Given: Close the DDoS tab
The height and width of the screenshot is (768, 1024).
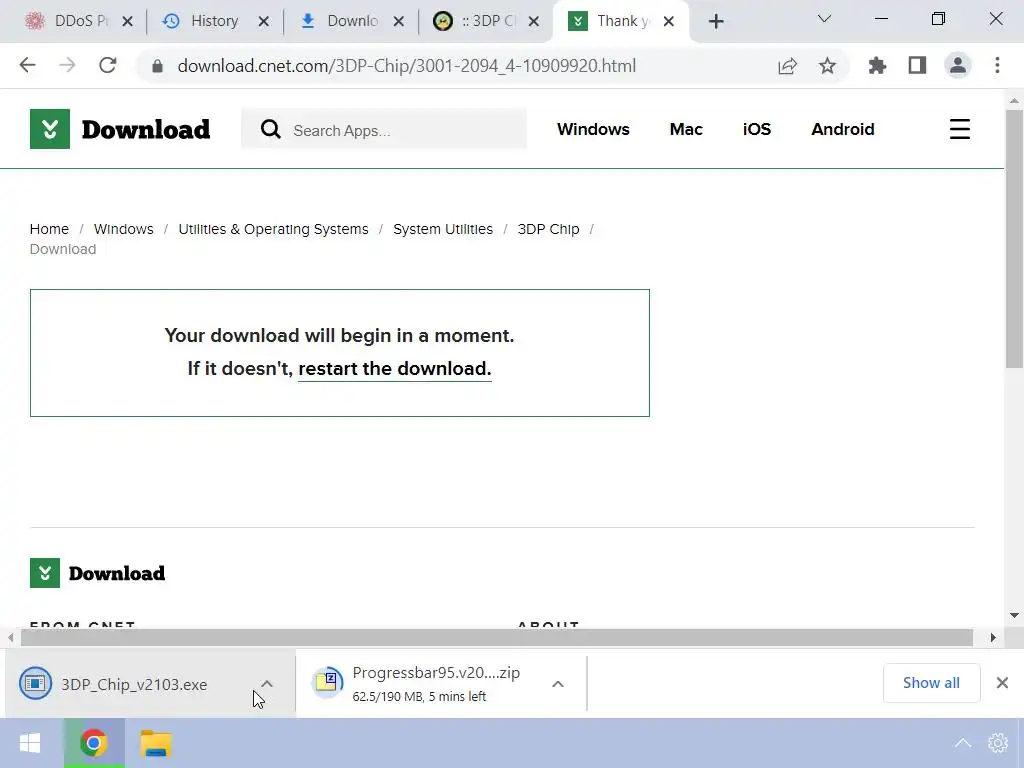Looking at the screenshot, I should click(128, 22).
